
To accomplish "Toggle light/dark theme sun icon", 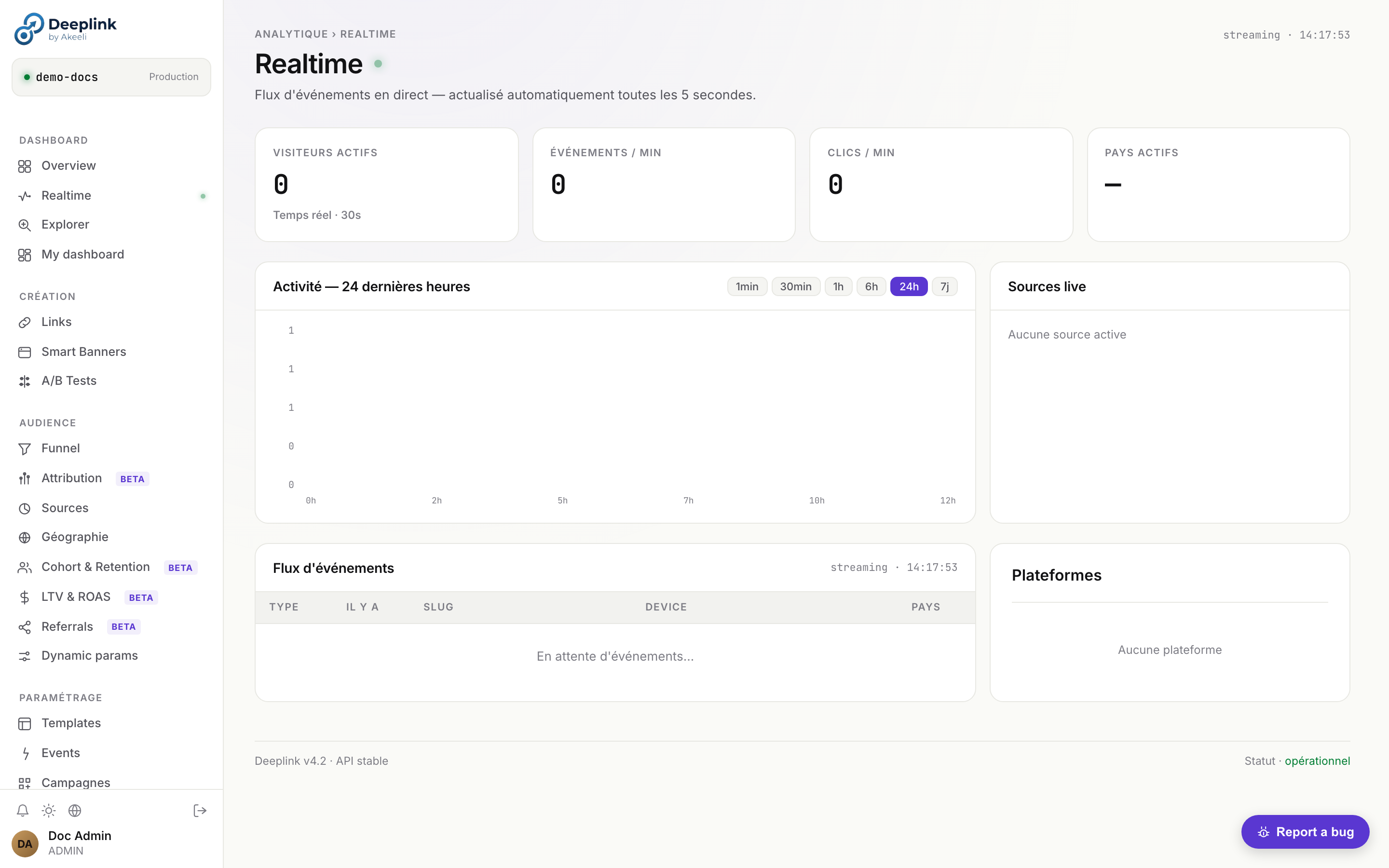I will tap(49, 811).
